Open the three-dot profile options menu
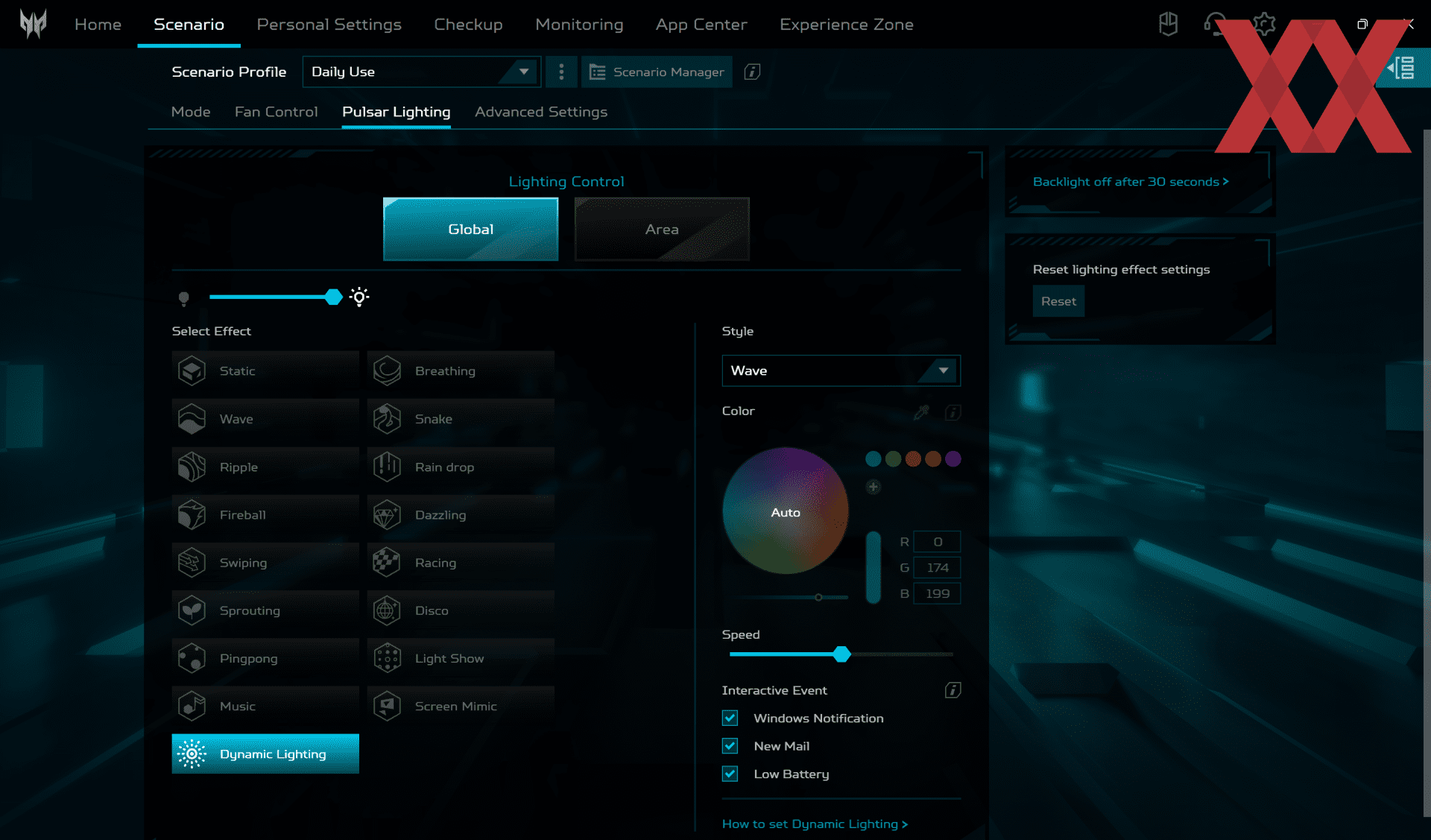1431x840 pixels. tap(561, 72)
